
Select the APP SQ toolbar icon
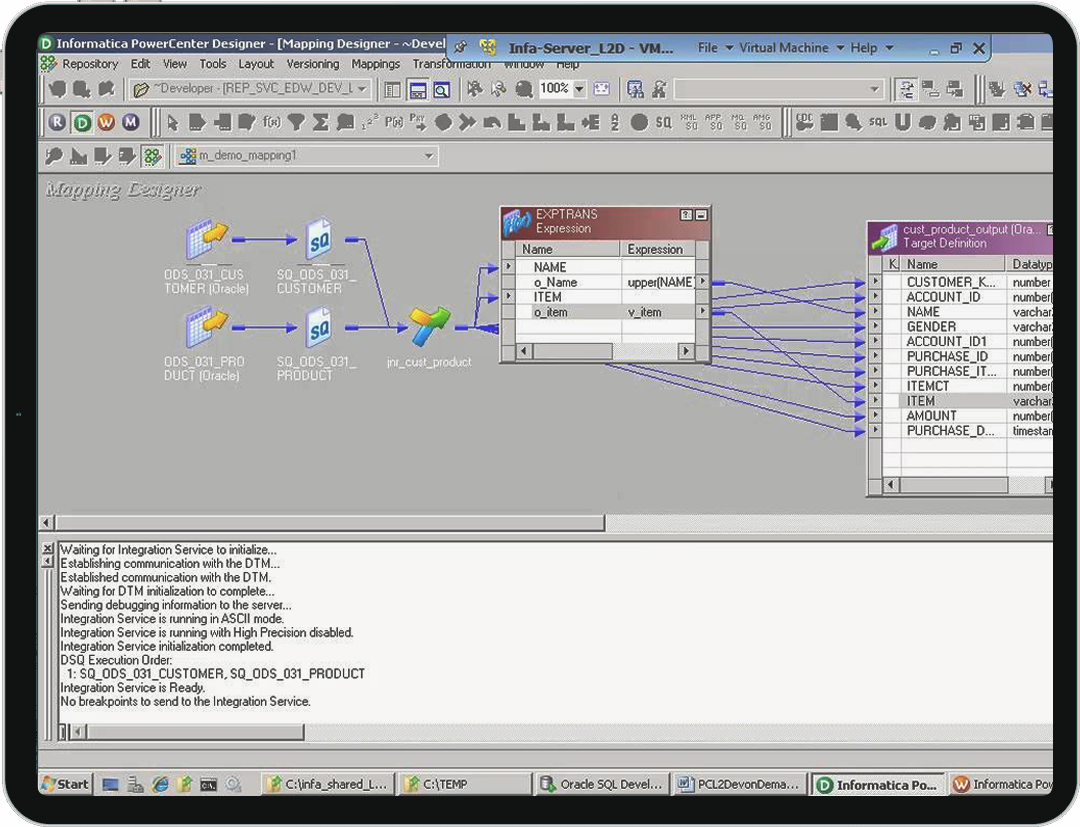[x=714, y=123]
